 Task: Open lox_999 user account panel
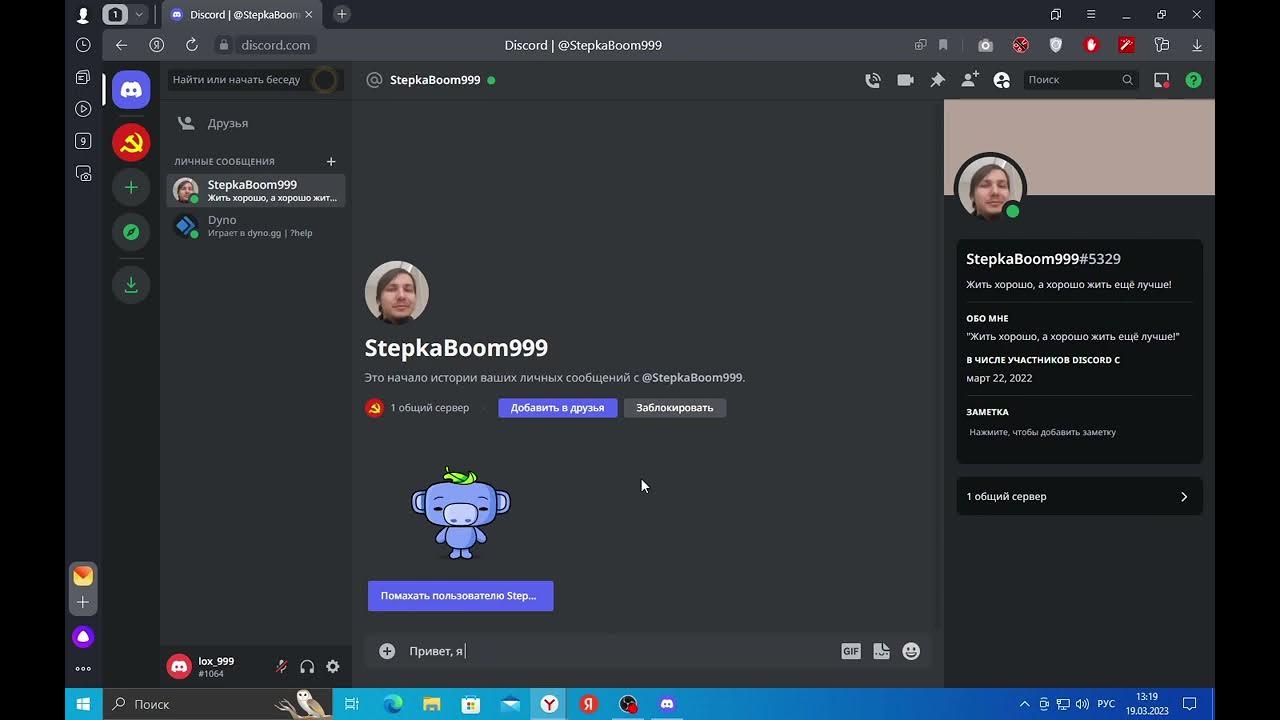(x=215, y=667)
